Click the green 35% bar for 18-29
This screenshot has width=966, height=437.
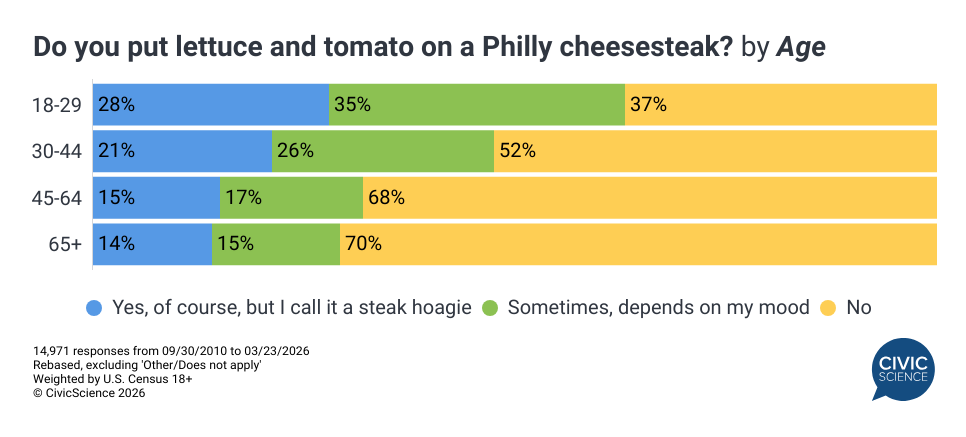[477, 105]
